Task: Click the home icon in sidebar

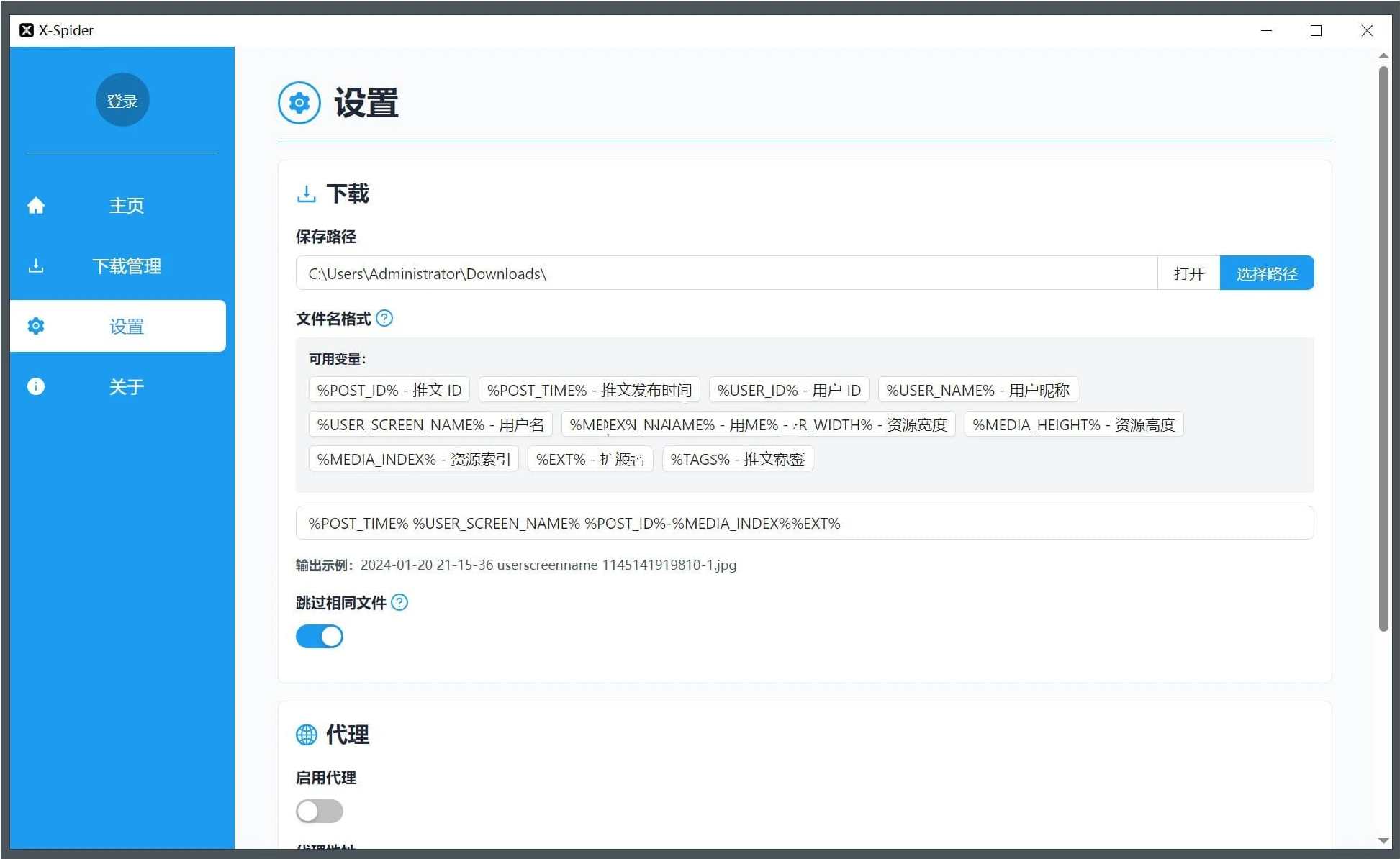Action: [36, 206]
